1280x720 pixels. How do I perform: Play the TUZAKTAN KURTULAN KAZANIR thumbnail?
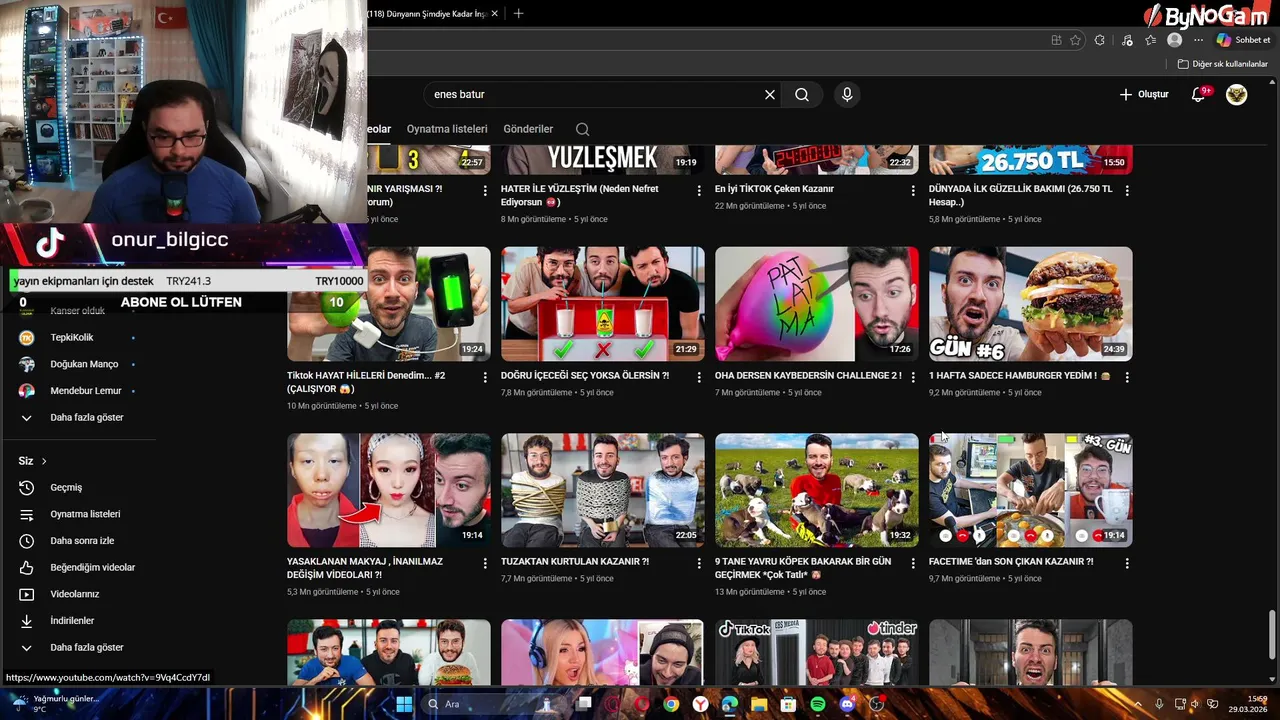[603, 490]
